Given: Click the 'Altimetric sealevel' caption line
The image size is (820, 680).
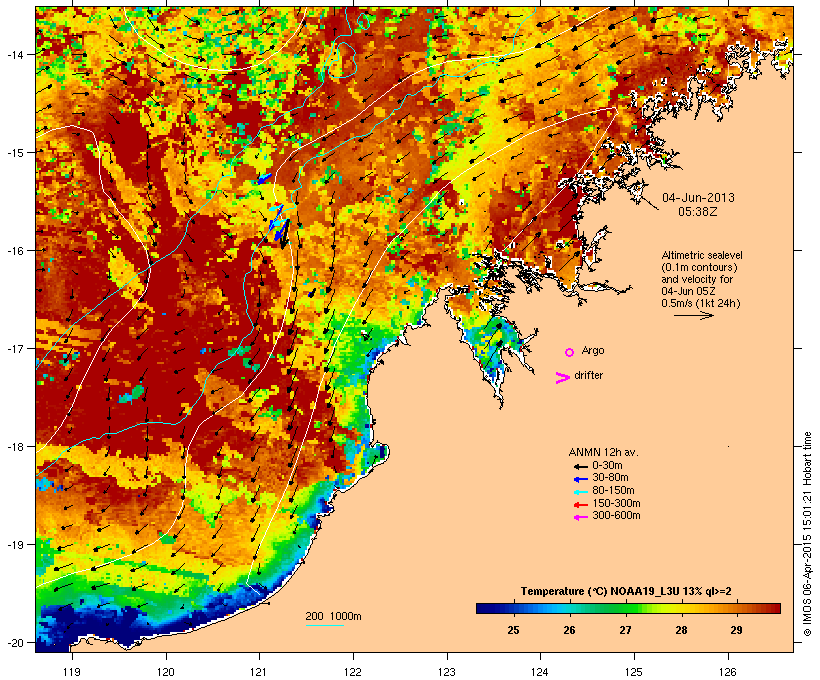Looking at the screenshot, I should (x=702, y=255).
